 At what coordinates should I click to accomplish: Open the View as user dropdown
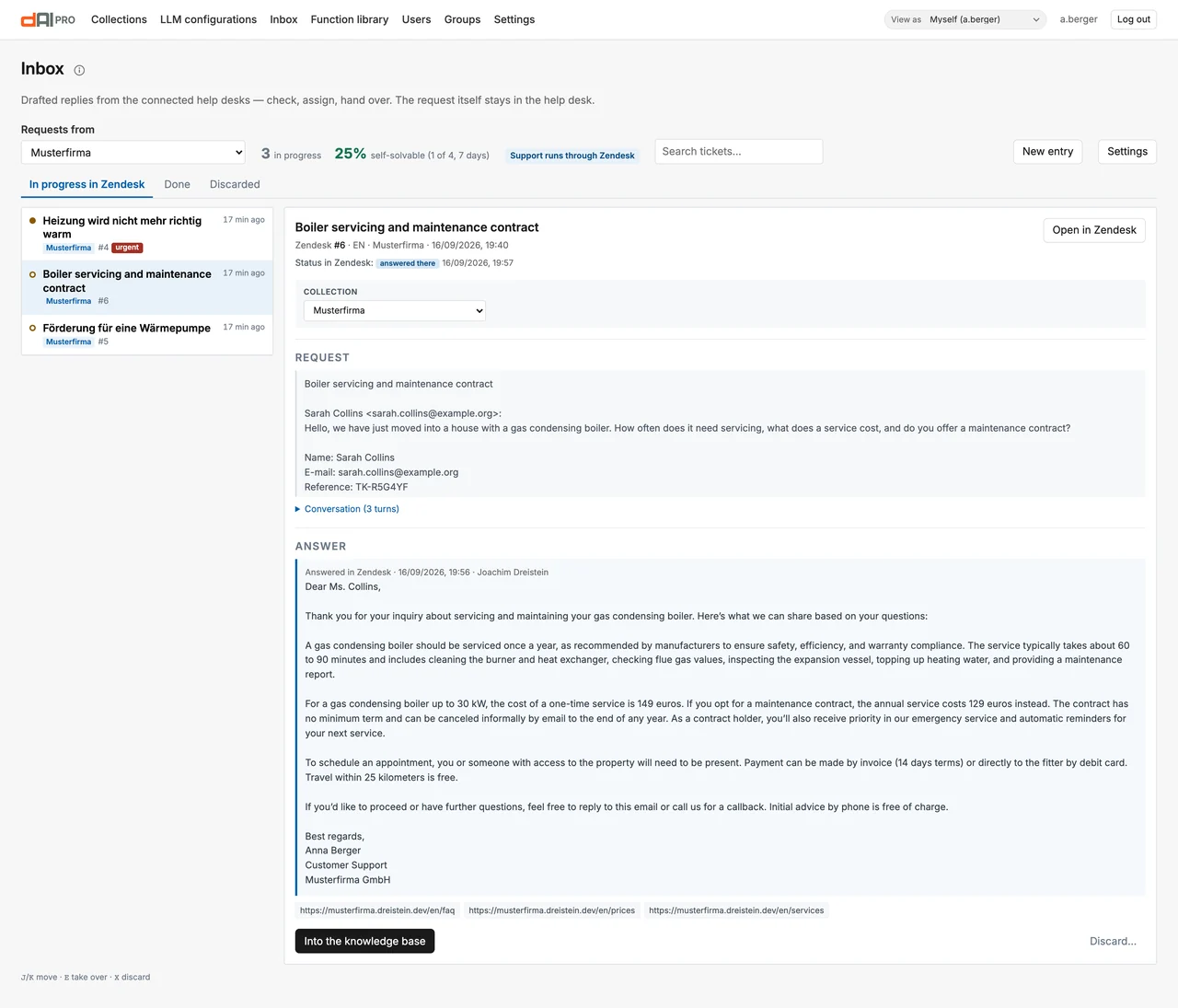coord(965,19)
